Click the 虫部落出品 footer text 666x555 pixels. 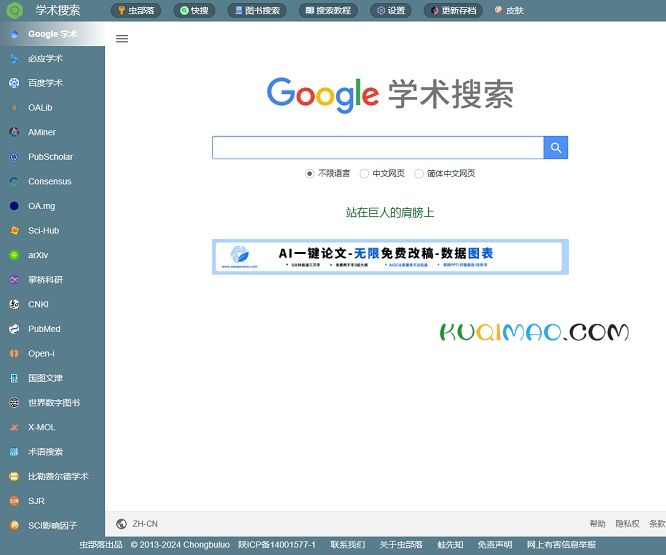point(101,545)
